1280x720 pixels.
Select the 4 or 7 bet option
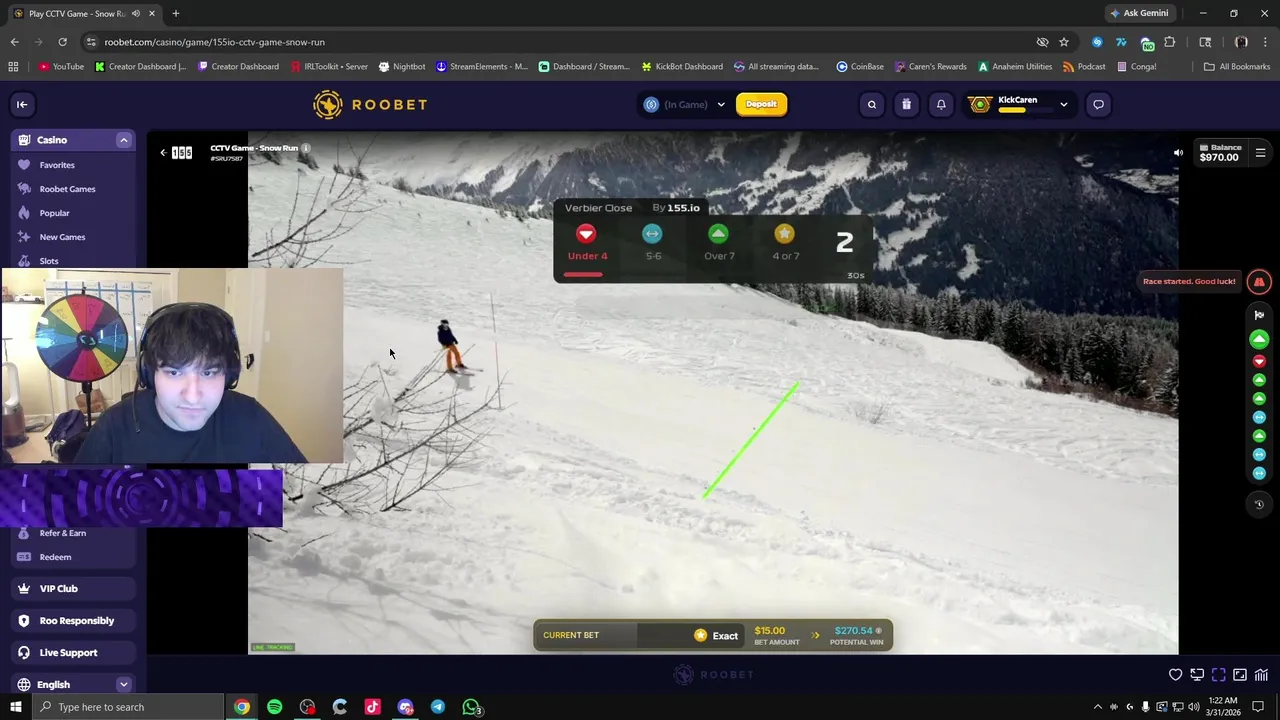(785, 243)
